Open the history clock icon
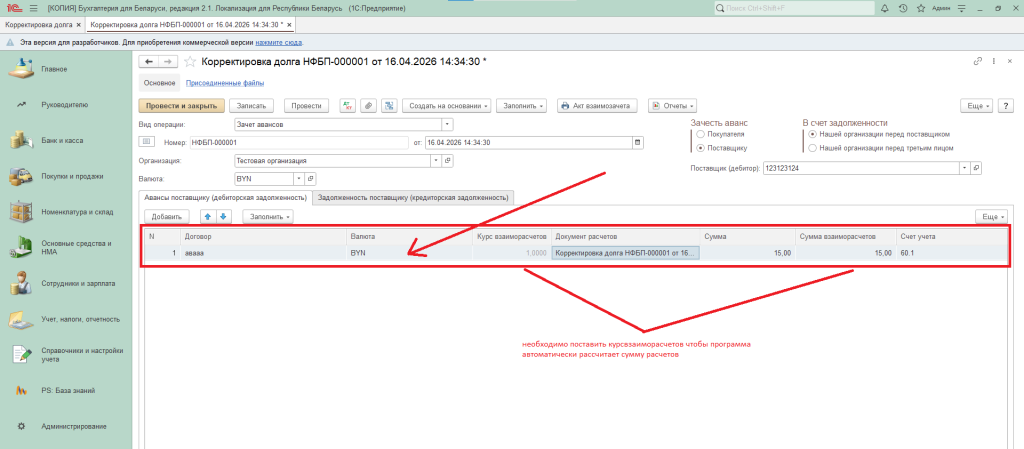 pyautogui.click(x=904, y=8)
